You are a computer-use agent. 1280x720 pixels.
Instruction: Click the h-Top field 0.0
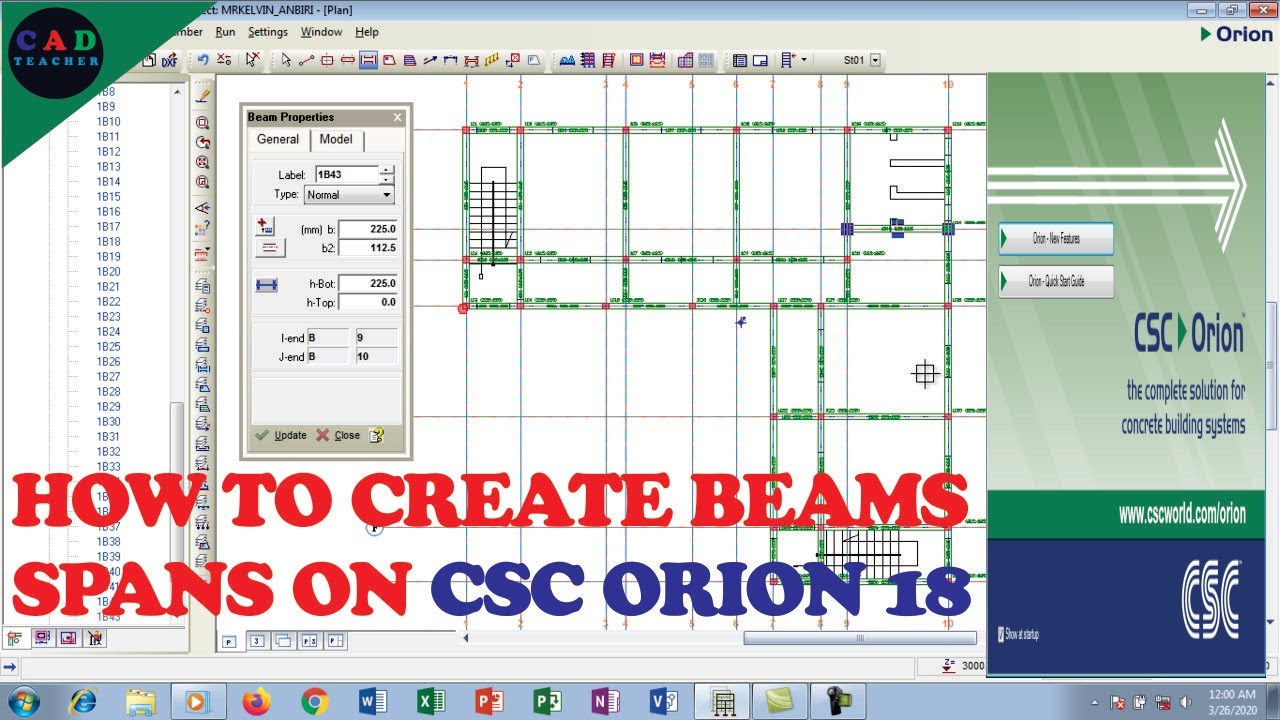368,301
